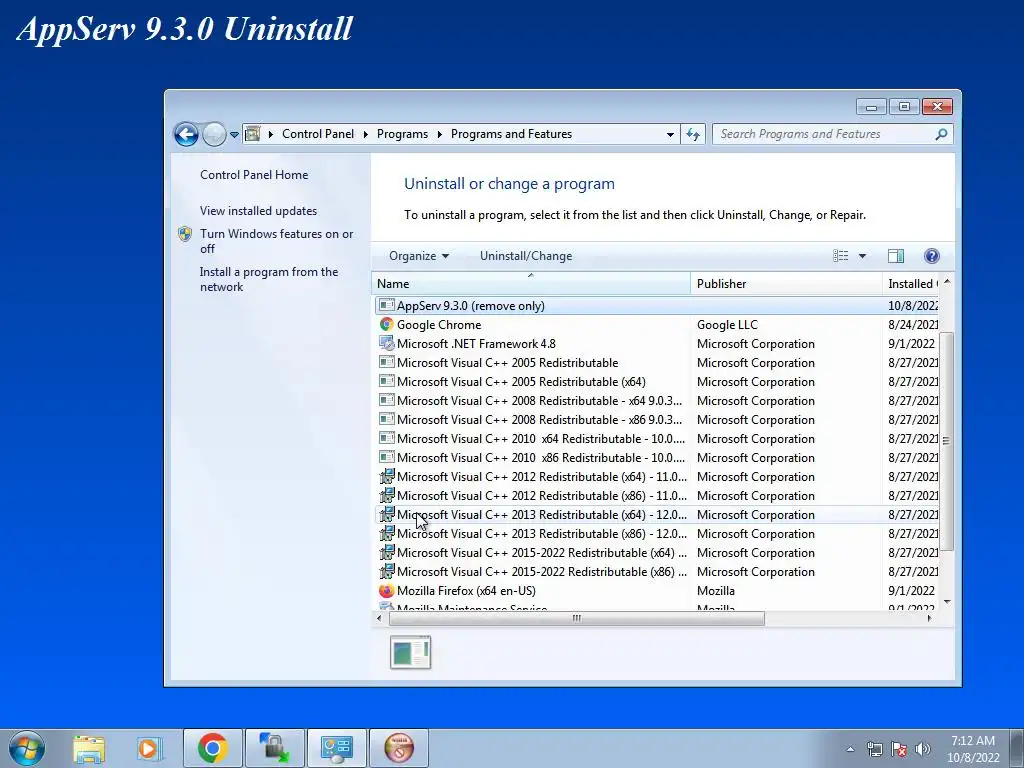This screenshot has width=1024, height=768.
Task: Select Visual C++ 2010 x86 Redistributable row
Action: click(x=656, y=457)
